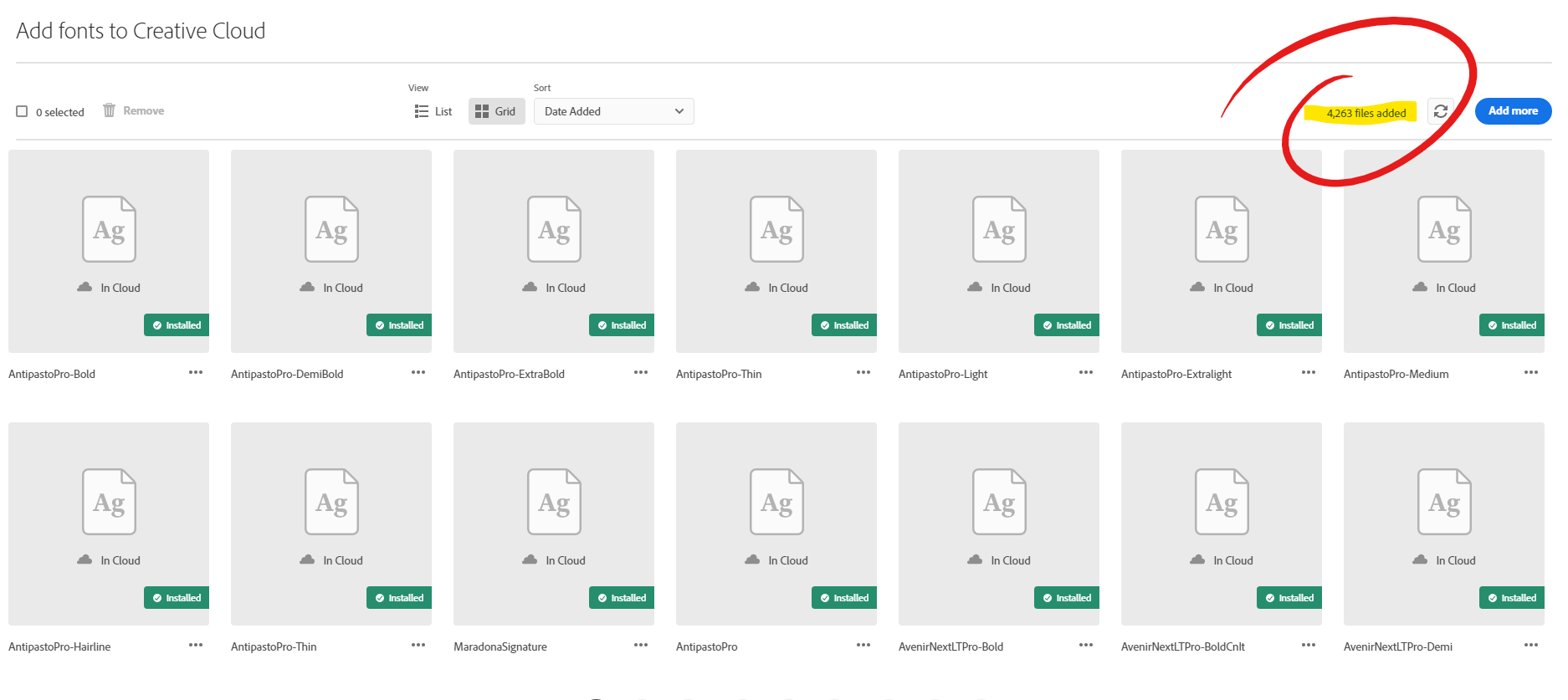Click the Ag font icon on AntipastoPro-Bold
Viewport: 1568px width, 700px height.
pyautogui.click(x=109, y=229)
